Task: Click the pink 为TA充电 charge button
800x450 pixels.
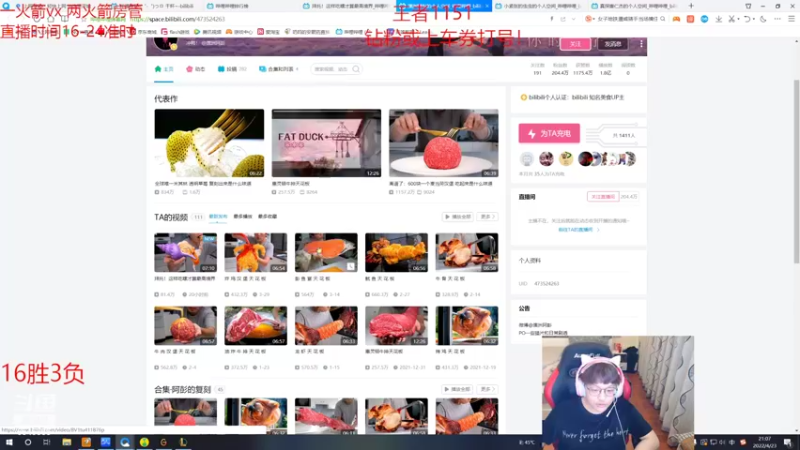Action: tap(549, 134)
